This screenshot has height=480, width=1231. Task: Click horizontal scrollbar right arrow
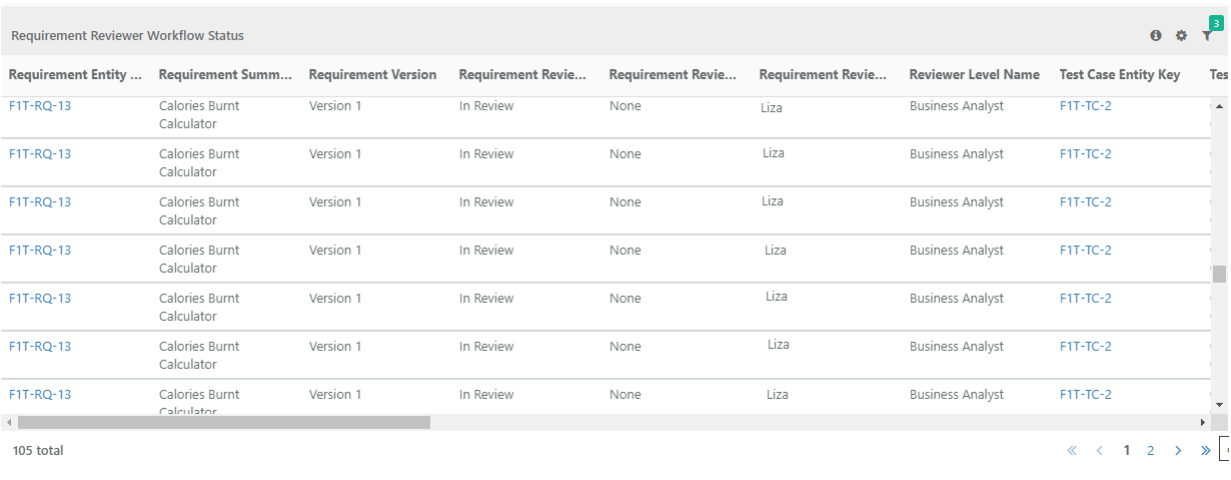tap(1204, 423)
